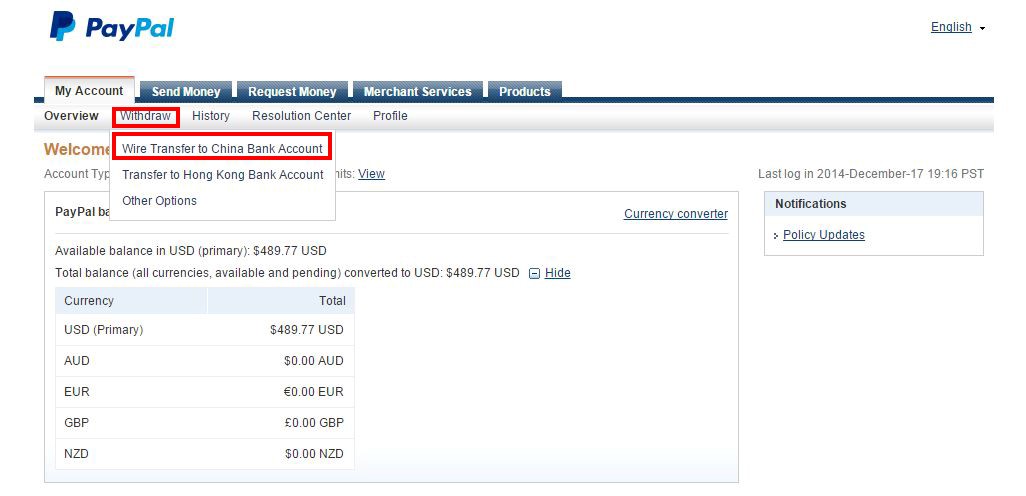Image resolution: width=1026 pixels, height=496 pixels.
Task: Switch to the Send Money tab
Action: [186, 92]
